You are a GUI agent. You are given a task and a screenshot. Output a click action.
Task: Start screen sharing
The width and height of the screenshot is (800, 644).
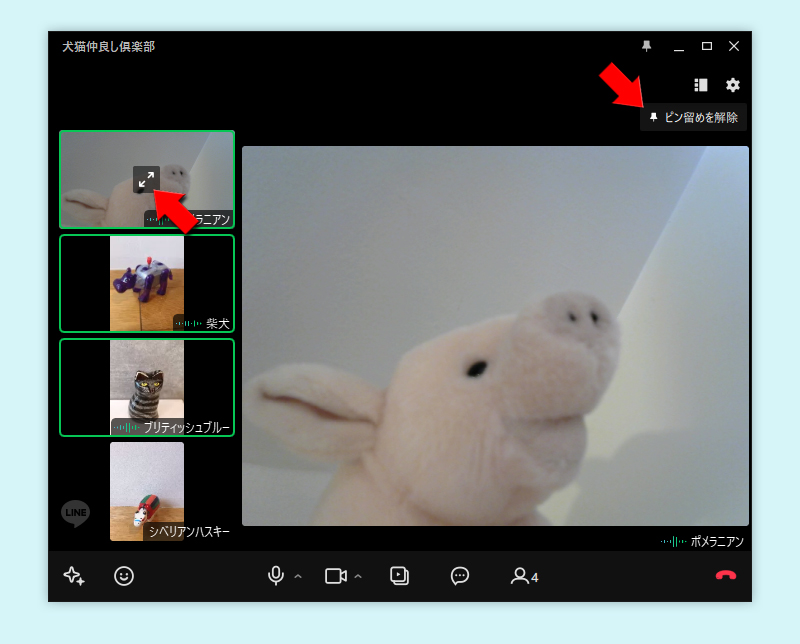click(x=399, y=576)
